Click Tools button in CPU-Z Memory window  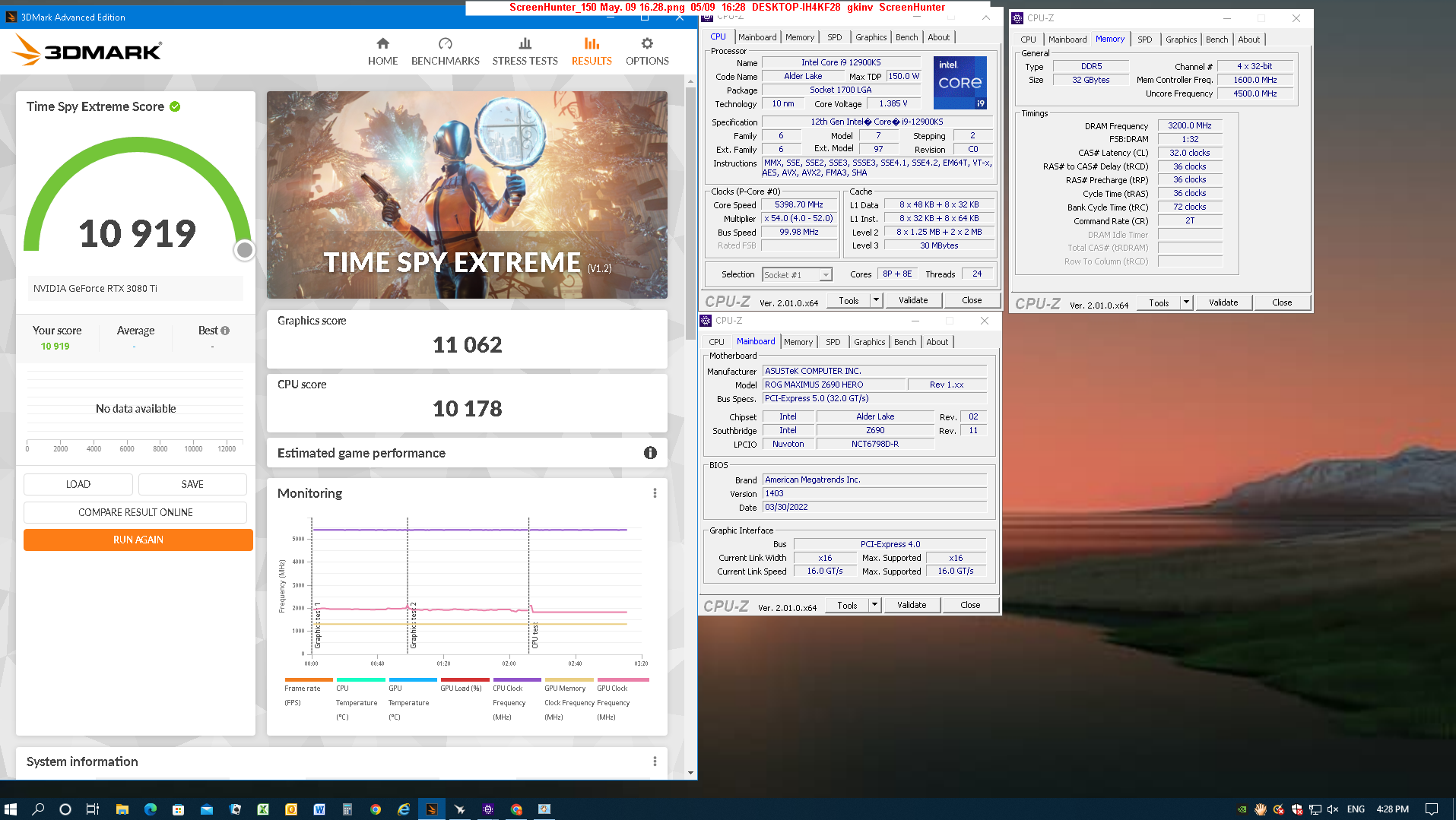[x=1159, y=302]
